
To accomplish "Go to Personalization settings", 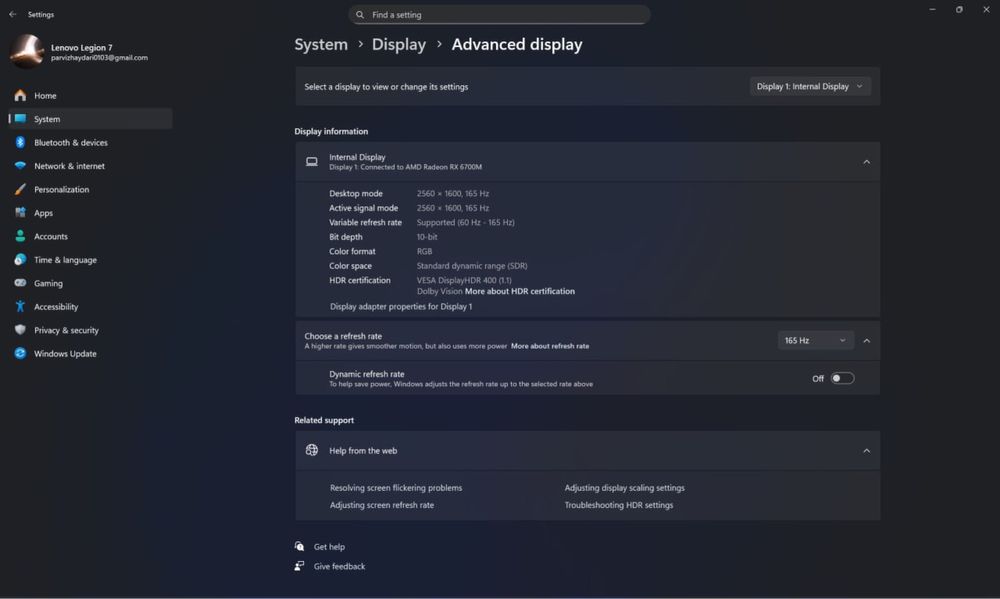I will pyautogui.click(x=91, y=189).
